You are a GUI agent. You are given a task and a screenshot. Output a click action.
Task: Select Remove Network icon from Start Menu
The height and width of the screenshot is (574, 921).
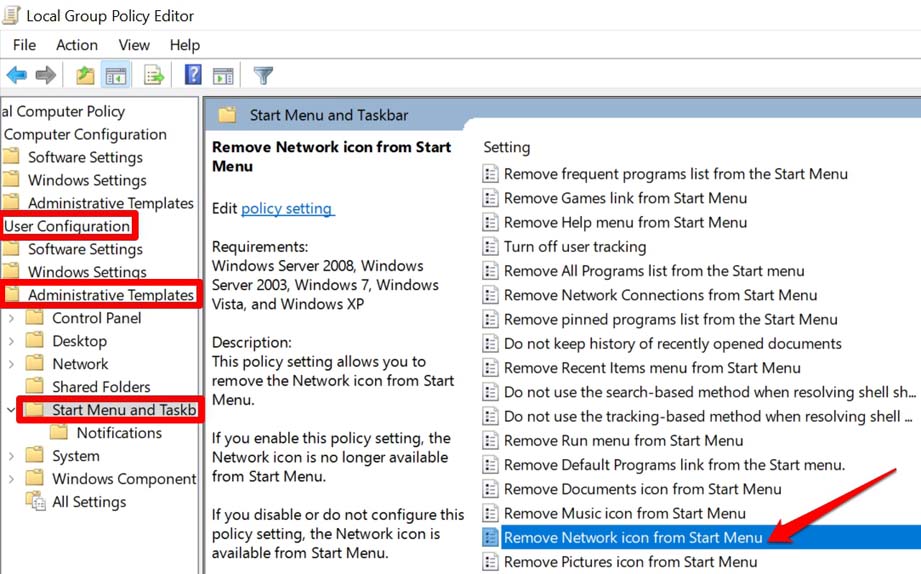point(633,538)
